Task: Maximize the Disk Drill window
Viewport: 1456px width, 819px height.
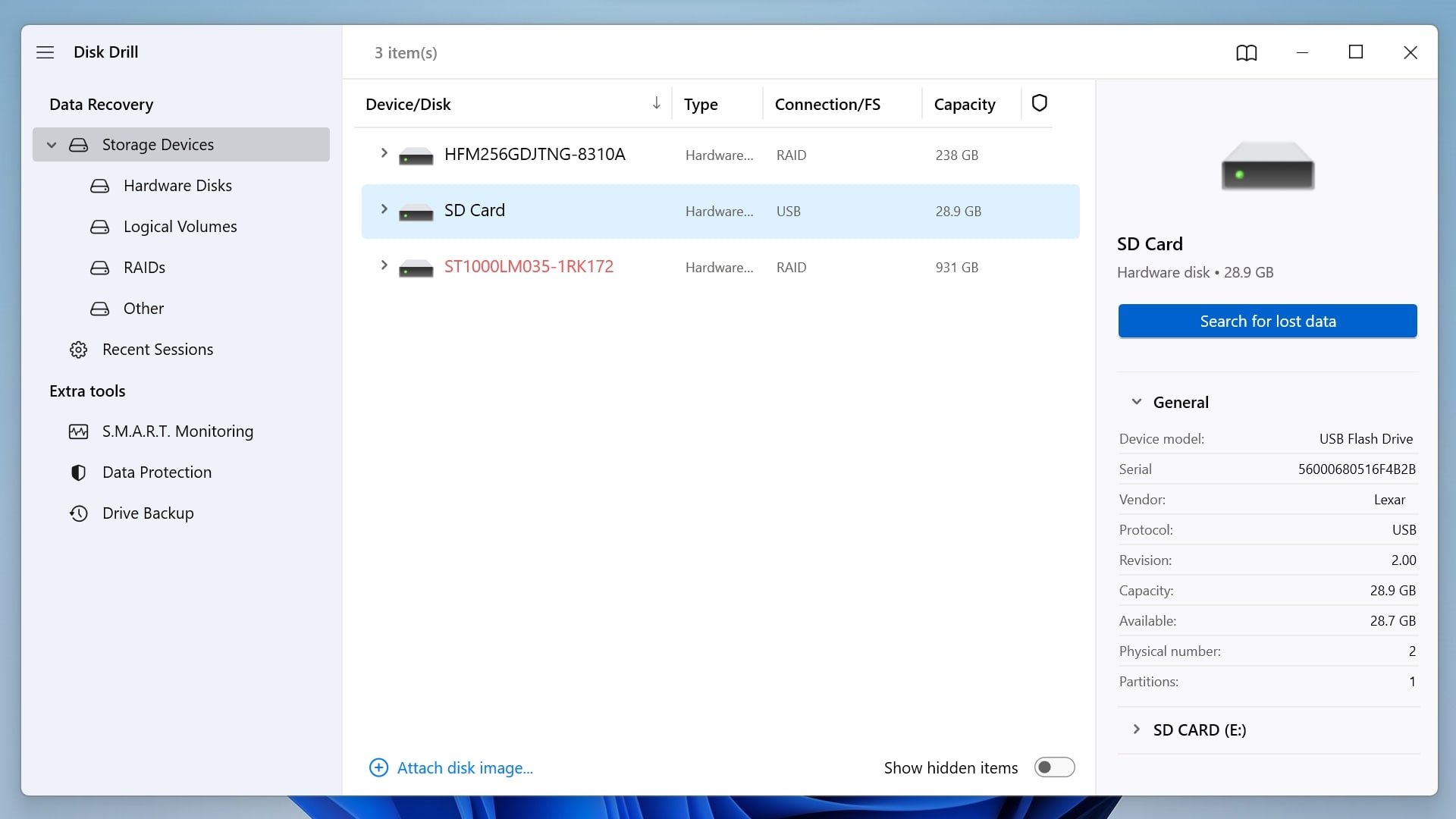Action: [x=1356, y=52]
